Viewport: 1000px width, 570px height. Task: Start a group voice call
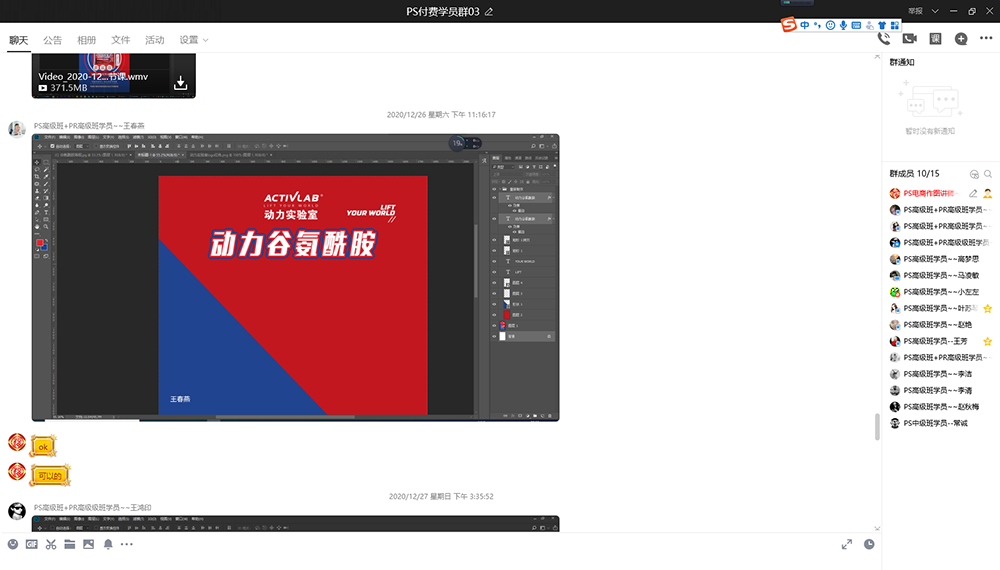coord(884,39)
